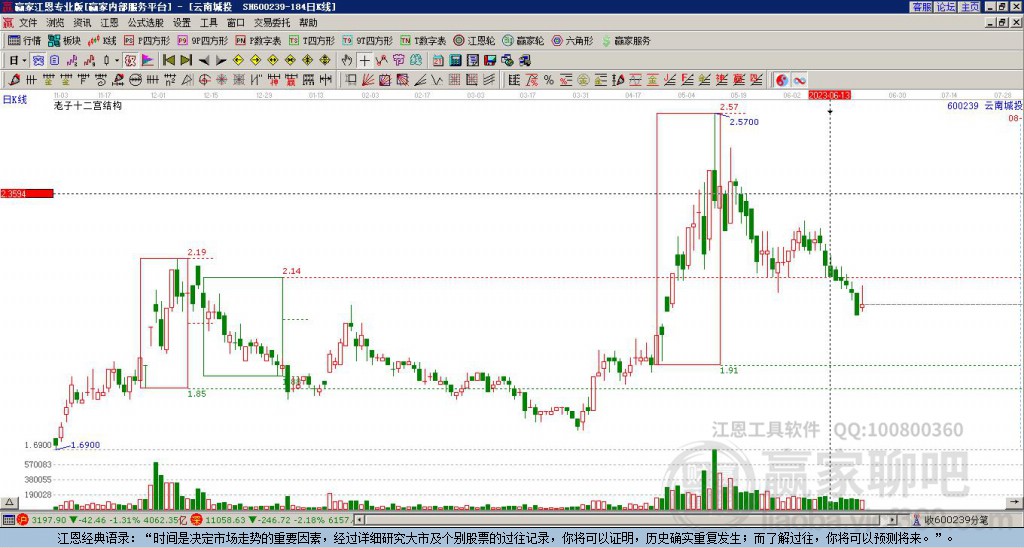Click the 沪 Shanghai index icon

pos(22,520)
